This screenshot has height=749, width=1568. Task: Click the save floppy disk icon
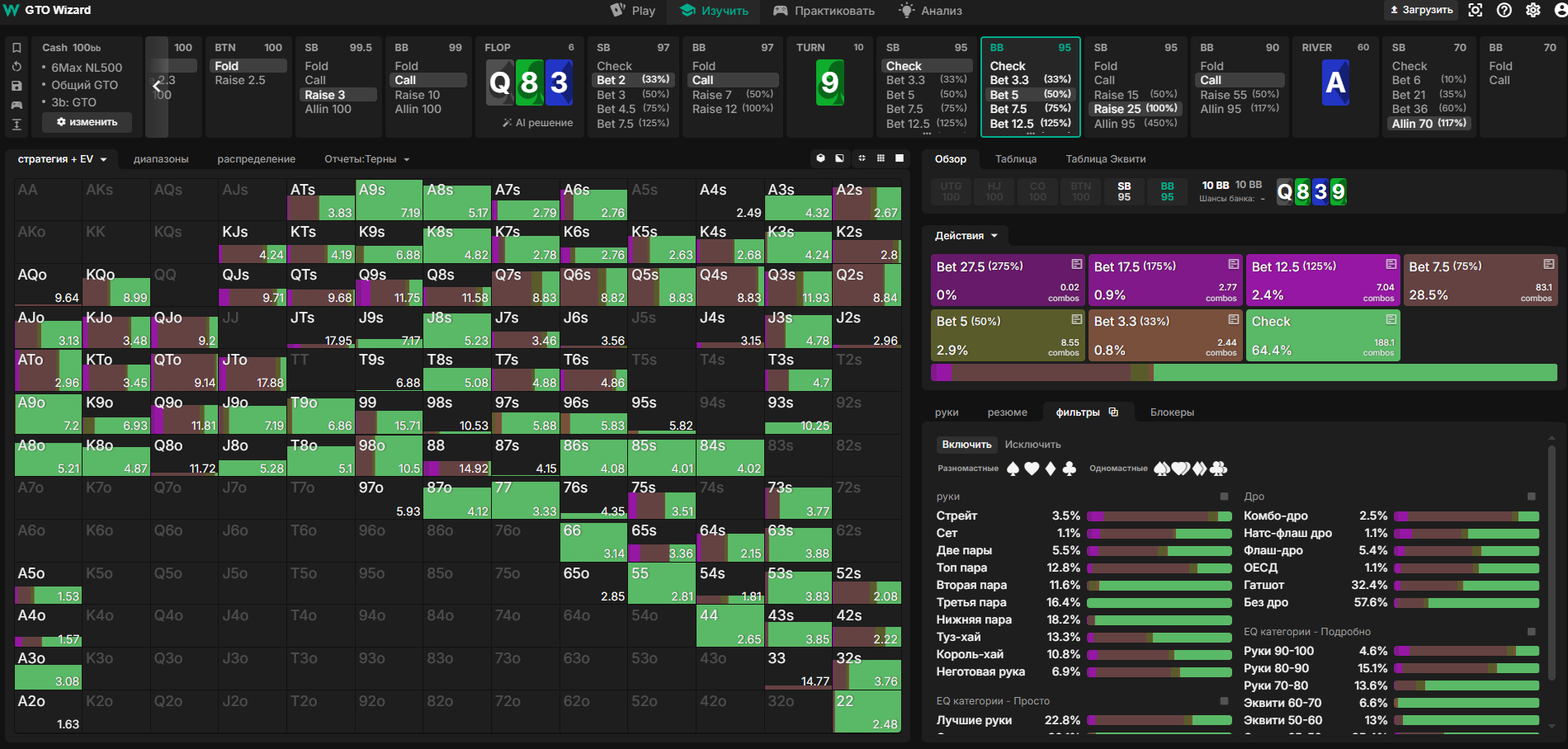point(17,86)
